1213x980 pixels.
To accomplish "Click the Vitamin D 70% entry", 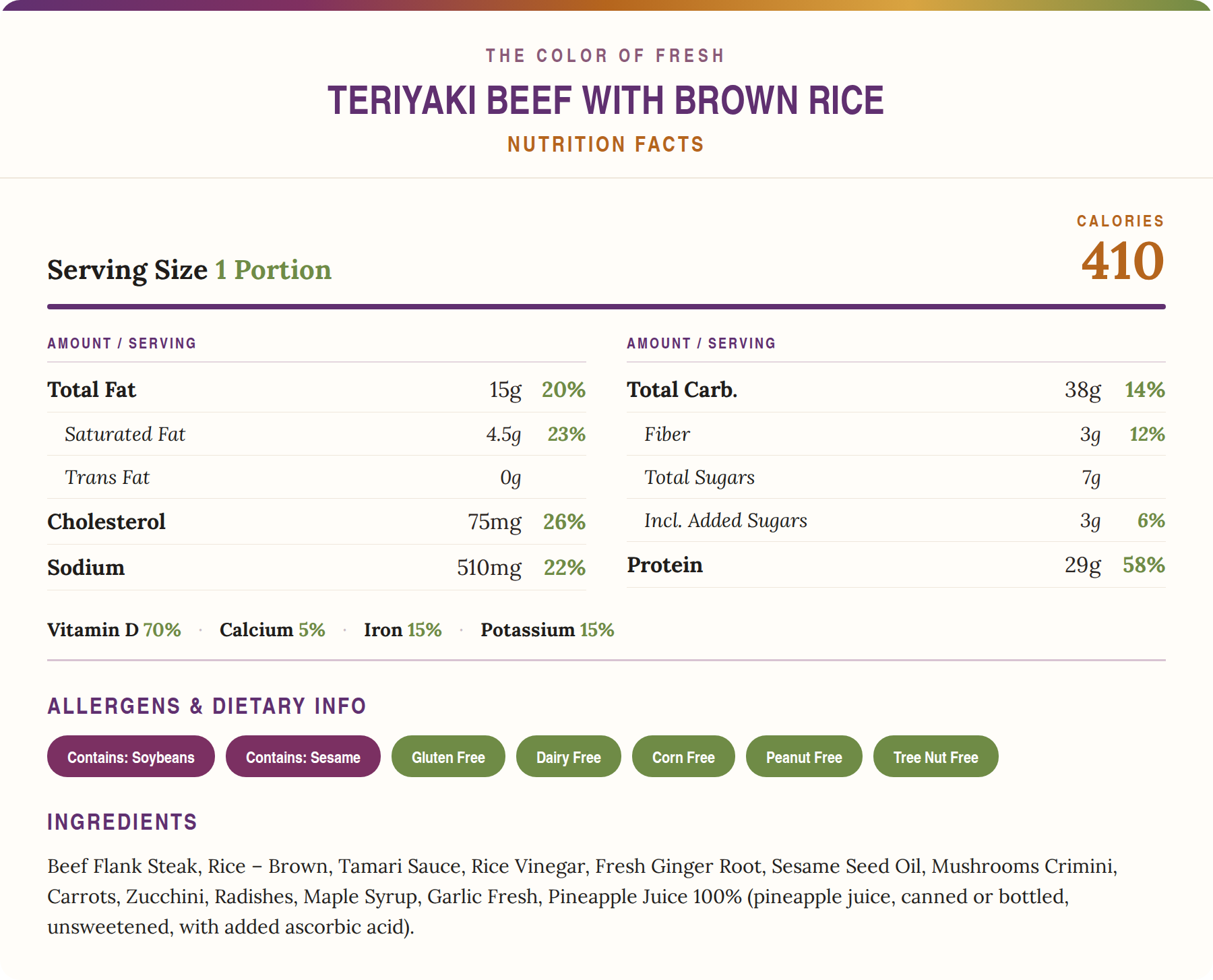I will (114, 630).
